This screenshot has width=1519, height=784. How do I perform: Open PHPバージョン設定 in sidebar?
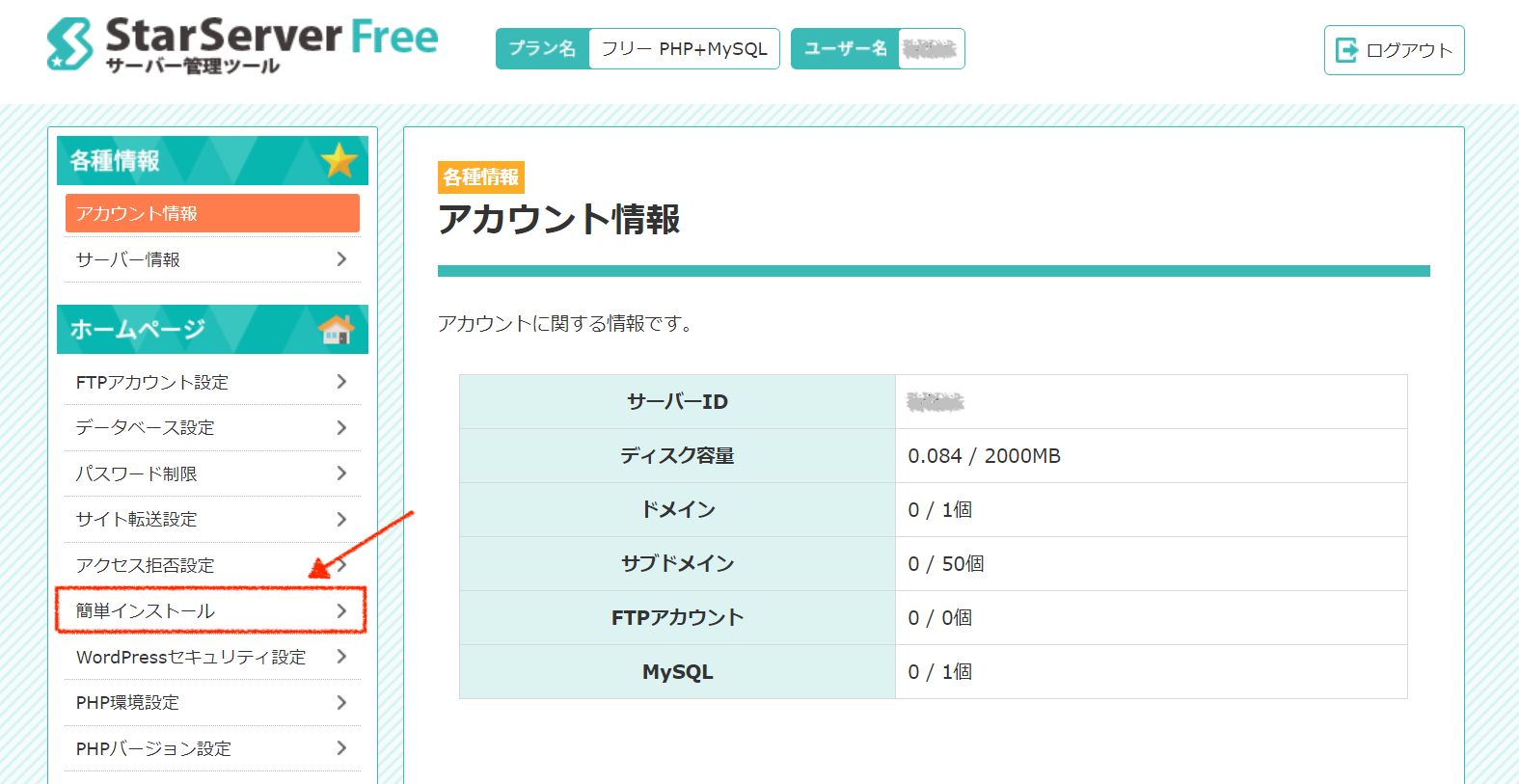212,748
